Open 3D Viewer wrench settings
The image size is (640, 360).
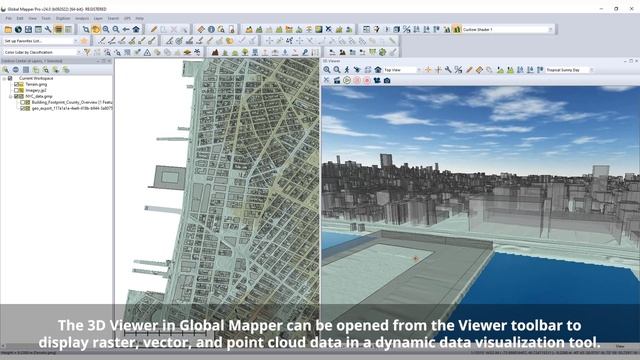coord(448,70)
